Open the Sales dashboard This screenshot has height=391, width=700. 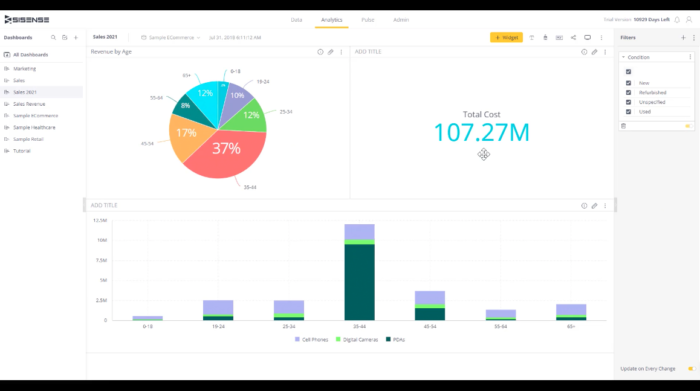click(19, 80)
